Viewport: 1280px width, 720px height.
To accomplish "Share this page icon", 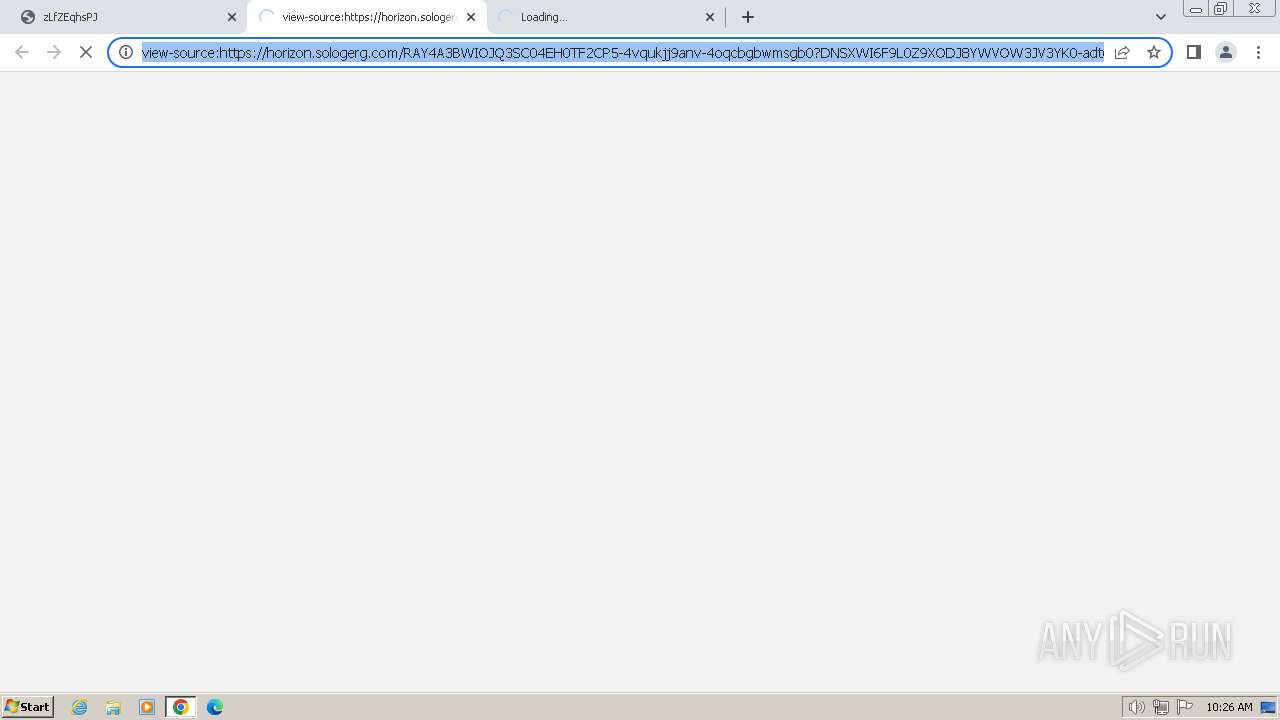I will pos(1122,52).
